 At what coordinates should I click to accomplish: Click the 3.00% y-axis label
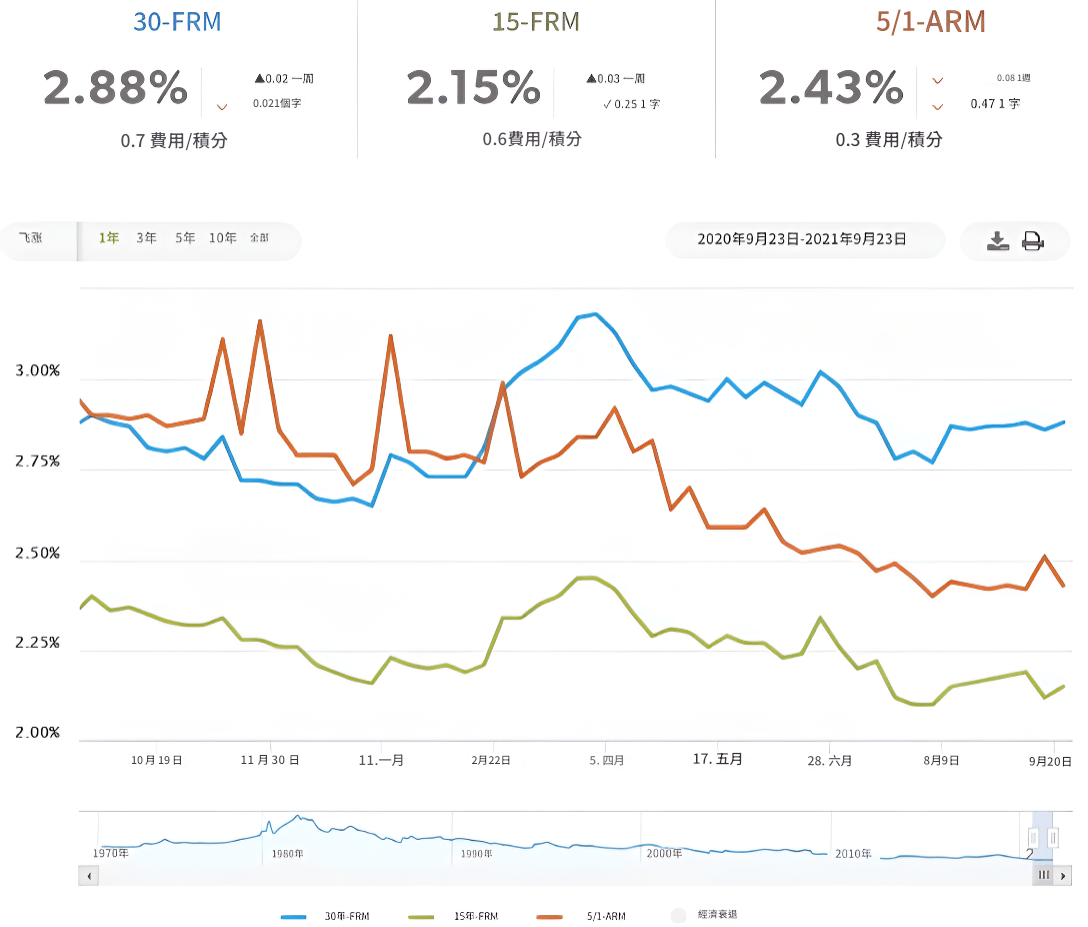(x=37, y=371)
